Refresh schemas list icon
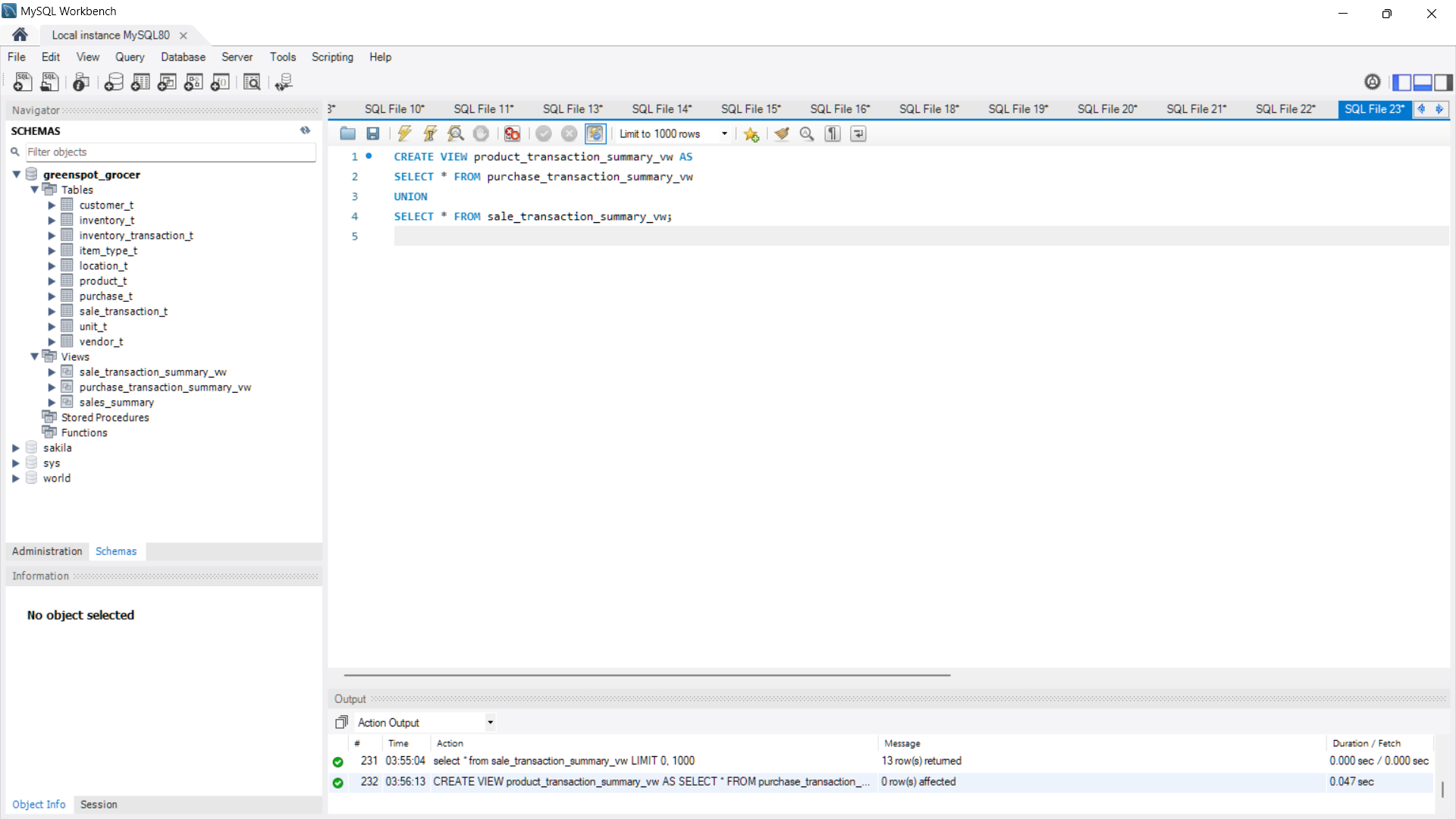This screenshot has width=1456, height=819. (x=305, y=130)
